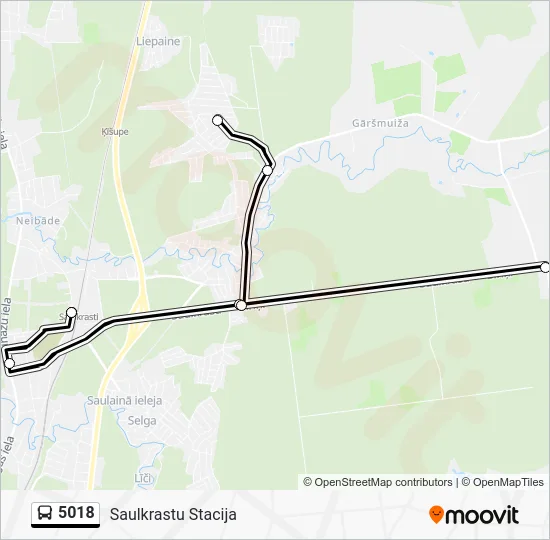Click the Ķīšupe place label

coord(115,132)
